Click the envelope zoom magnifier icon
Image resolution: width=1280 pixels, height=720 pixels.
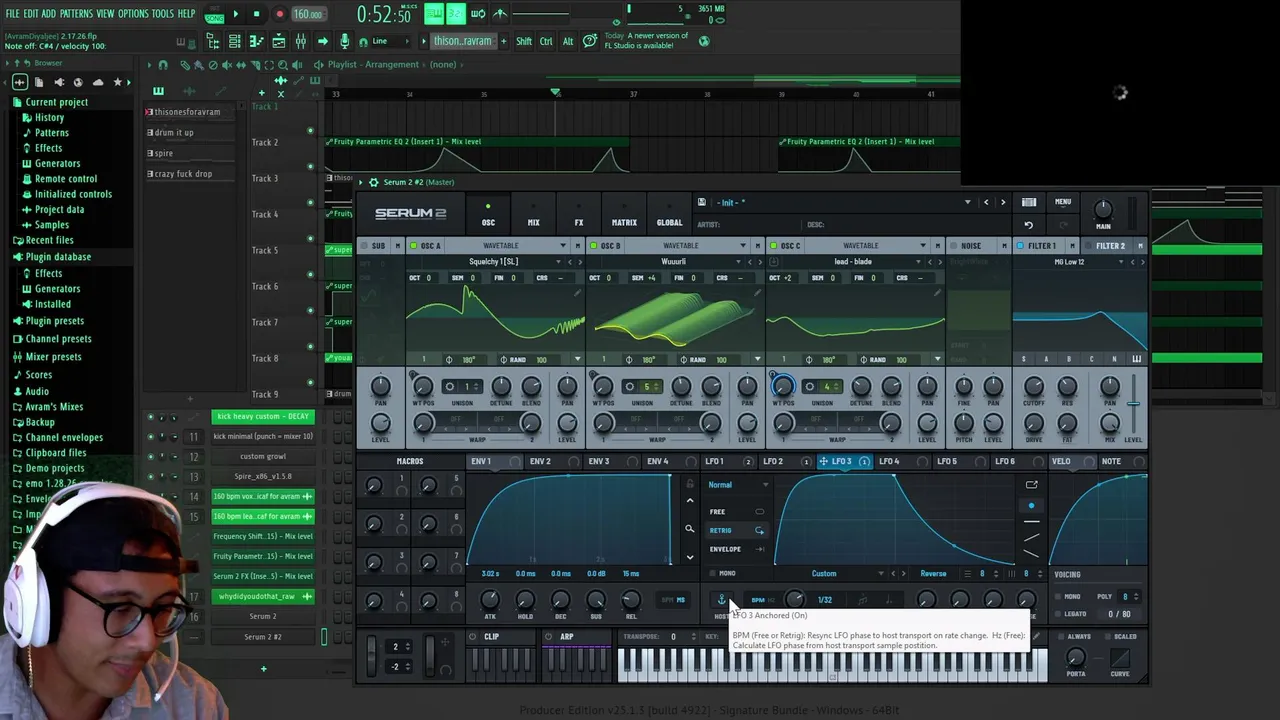coord(689,529)
